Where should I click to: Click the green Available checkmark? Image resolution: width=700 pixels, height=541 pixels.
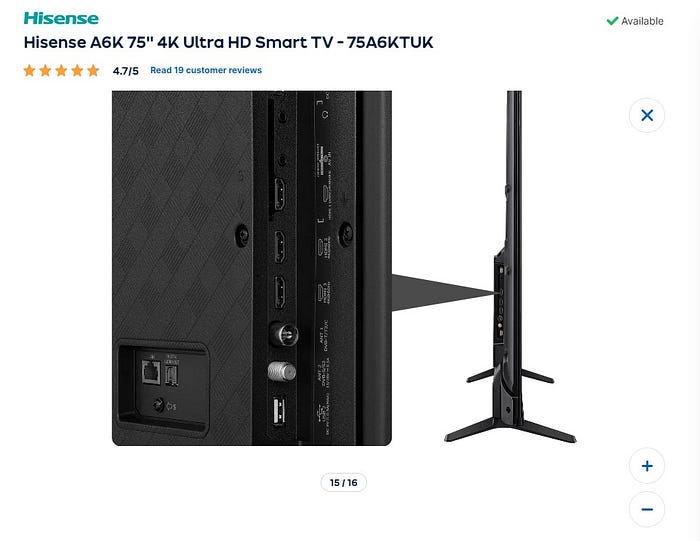coord(612,21)
